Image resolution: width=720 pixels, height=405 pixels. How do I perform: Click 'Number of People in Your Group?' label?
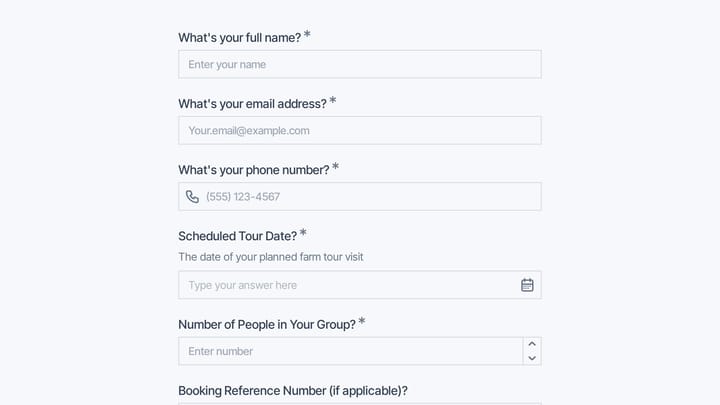coord(267,325)
